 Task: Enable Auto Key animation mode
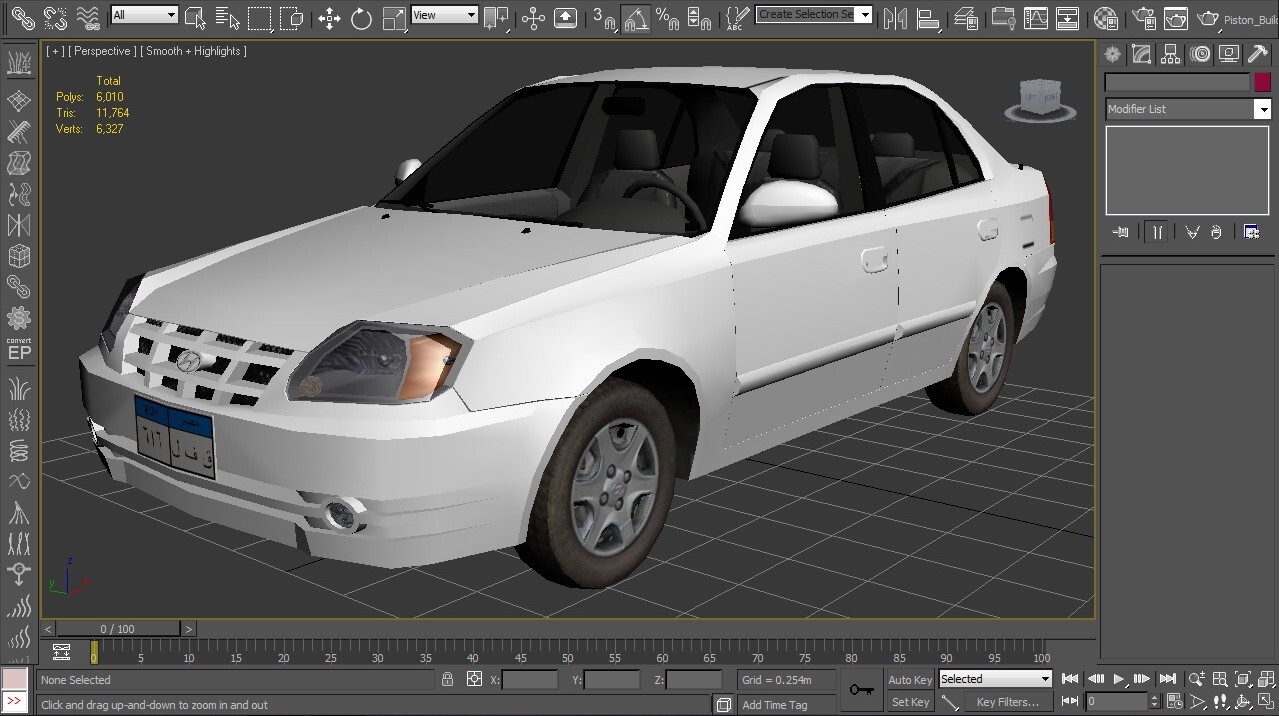pyautogui.click(x=909, y=679)
